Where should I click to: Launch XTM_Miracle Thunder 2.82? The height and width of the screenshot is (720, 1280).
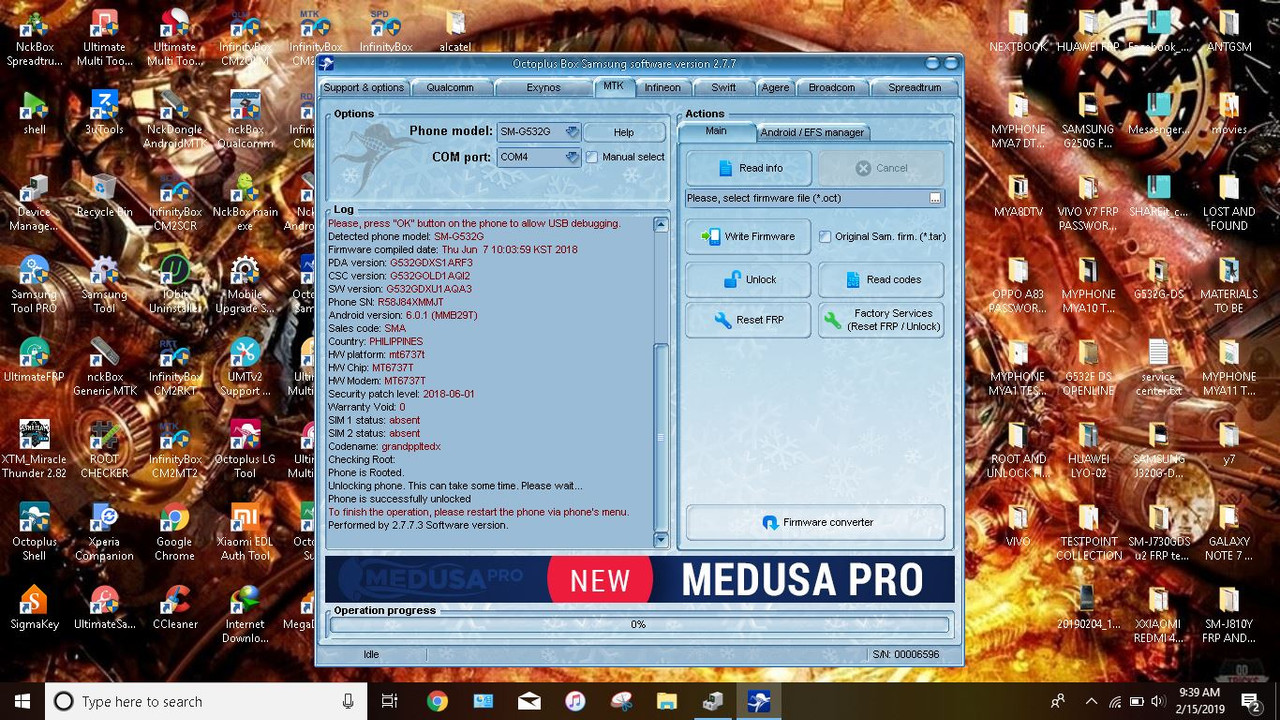(34, 447)
